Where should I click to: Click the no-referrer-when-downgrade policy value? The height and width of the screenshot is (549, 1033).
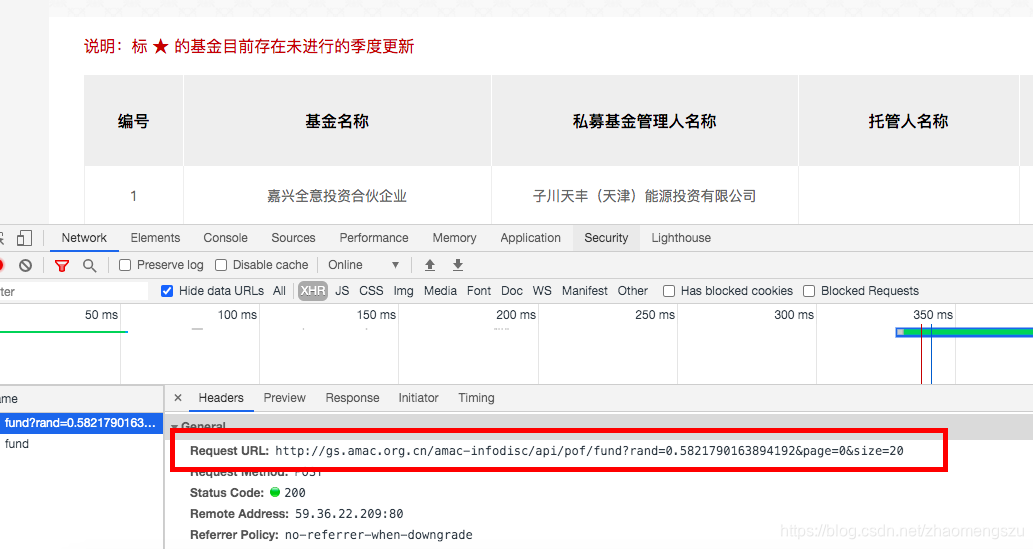[379, 535]
